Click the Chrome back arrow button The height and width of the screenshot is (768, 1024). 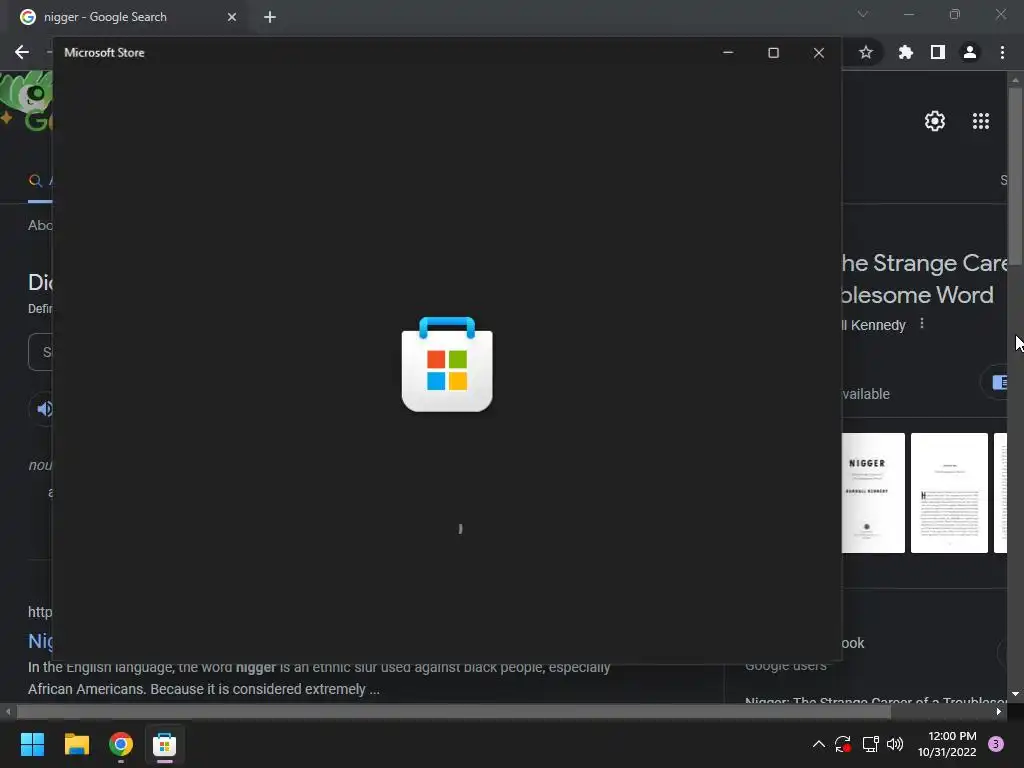tap(22, 52)
